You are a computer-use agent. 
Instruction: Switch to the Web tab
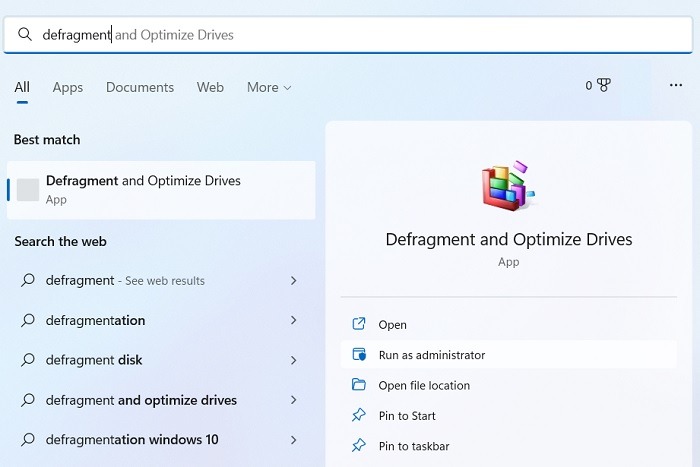[210, 87]
